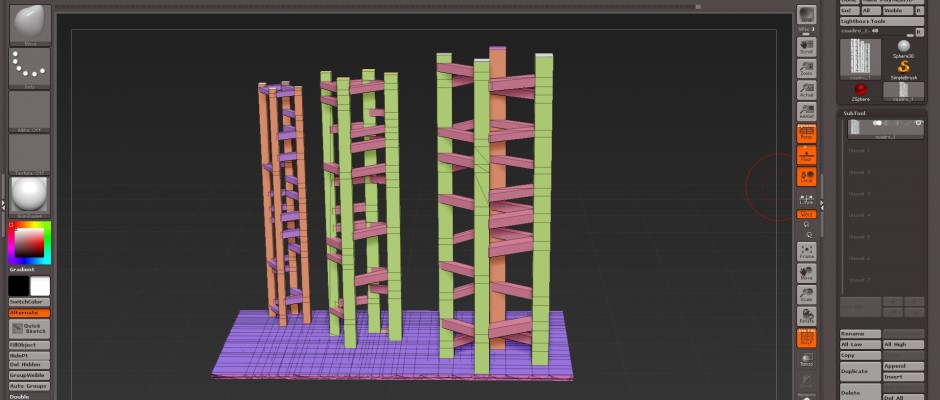Click the Duplicate subtool button
Image resolution: width=940 pixels, height=400 pixels.
[x=859, y=370]
